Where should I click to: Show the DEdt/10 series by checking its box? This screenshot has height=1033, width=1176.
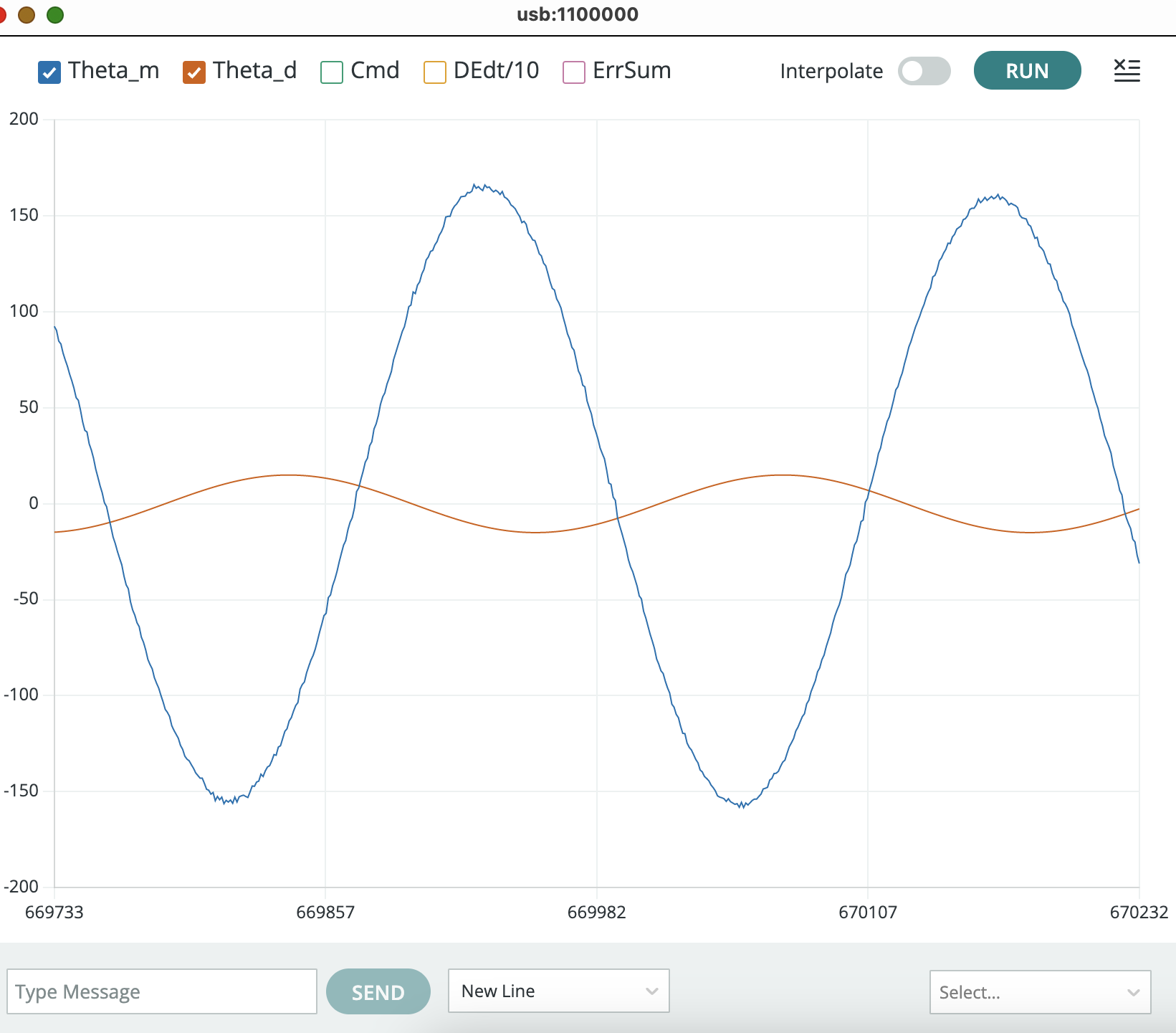435,72
